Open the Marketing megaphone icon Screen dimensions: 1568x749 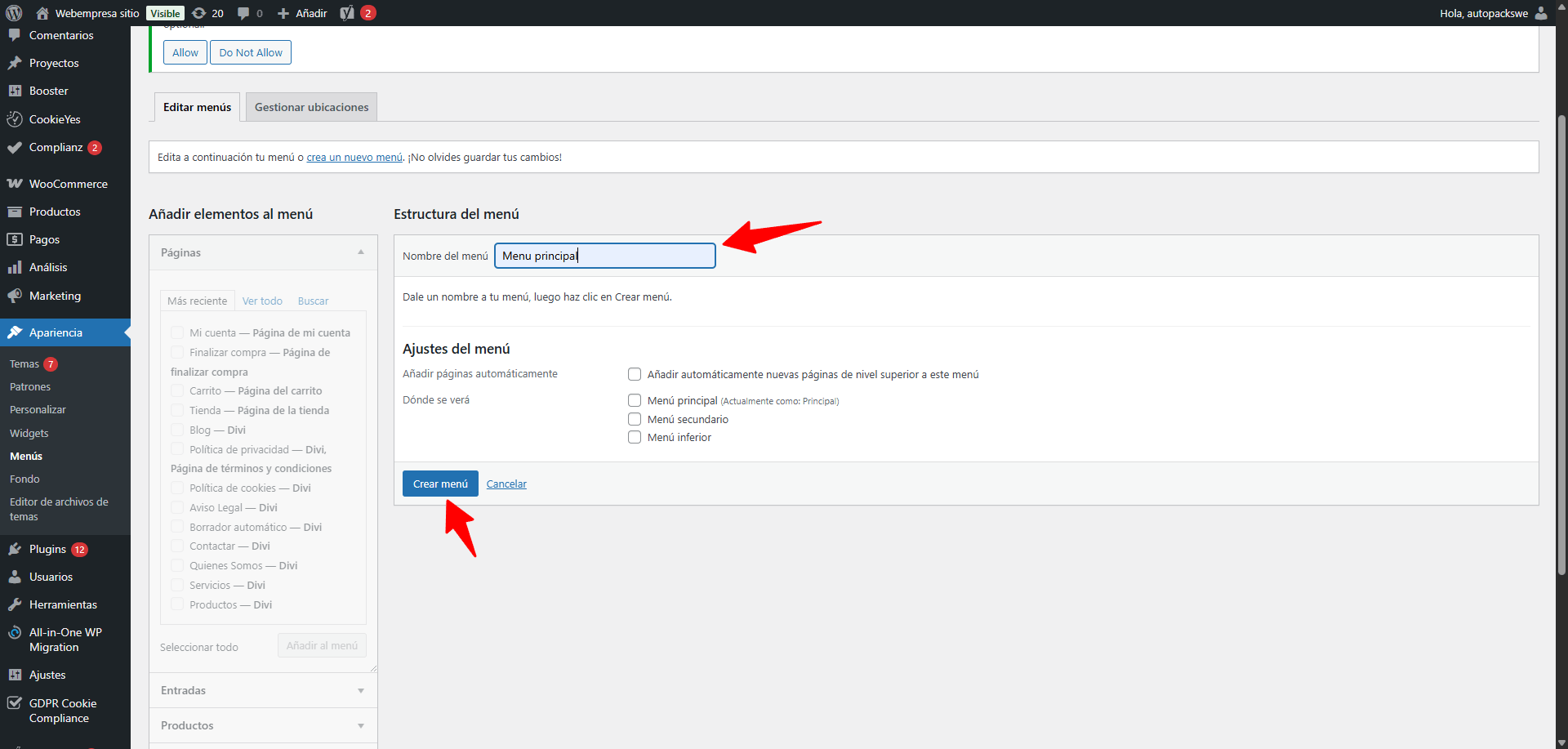[15, 296]
